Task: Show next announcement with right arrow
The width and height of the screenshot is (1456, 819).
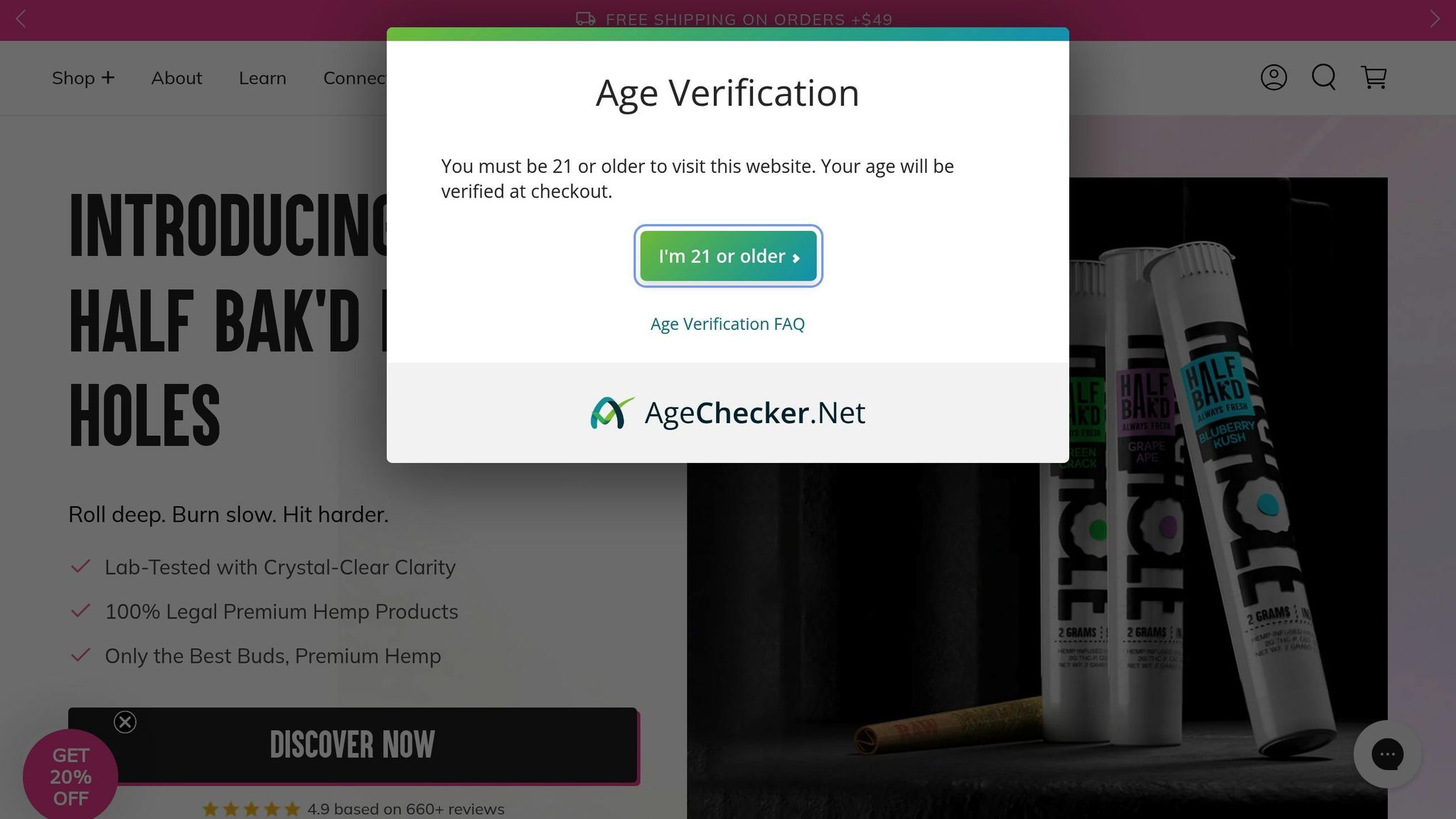Action: coord(1435,19)
